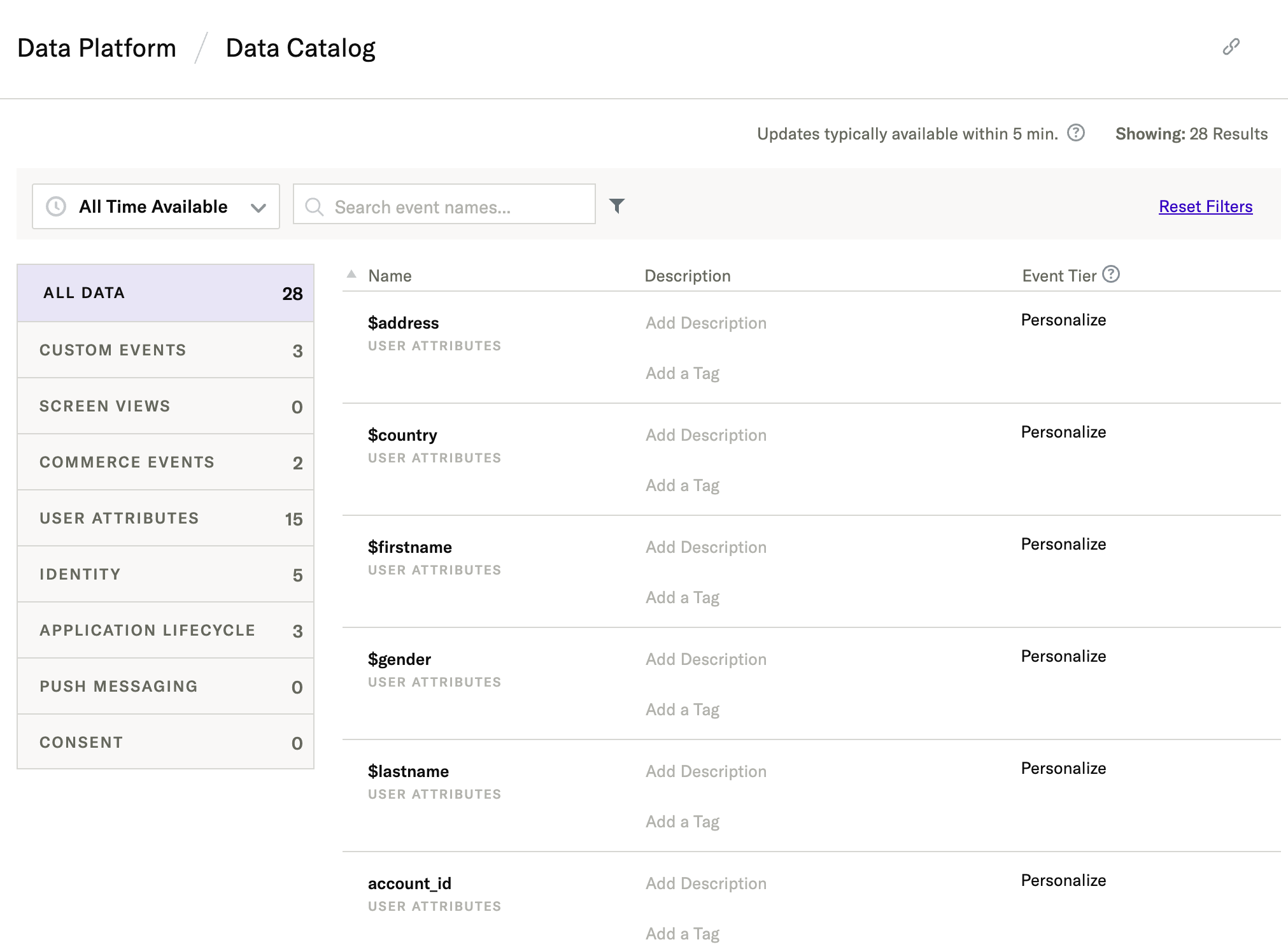Image resolution: width=1288 pixels, height=949 pixels.
Task: Add a tag to $firstname
Action: (683, 597)
